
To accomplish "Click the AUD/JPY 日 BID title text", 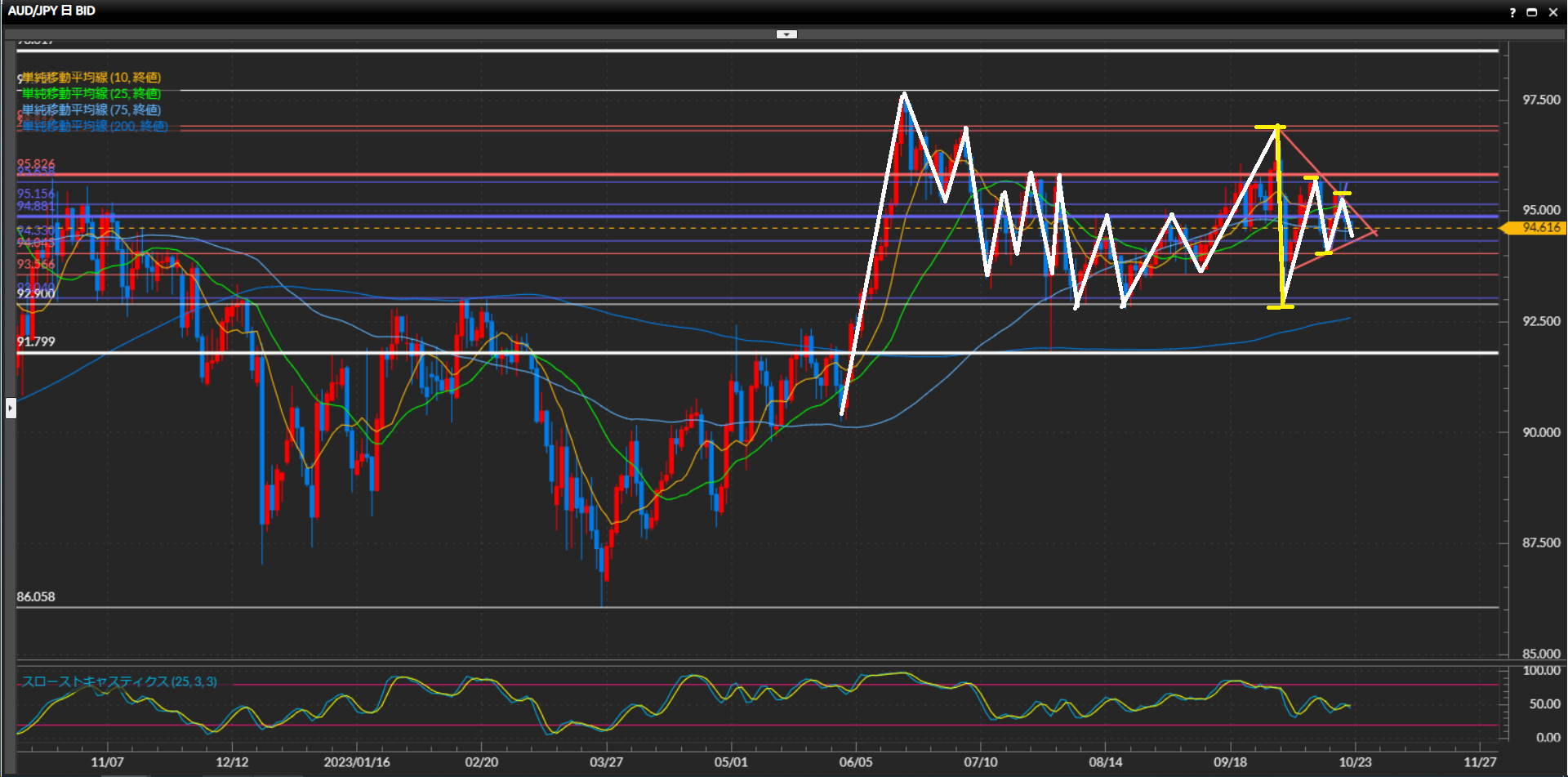I will (x=51, y=11).
